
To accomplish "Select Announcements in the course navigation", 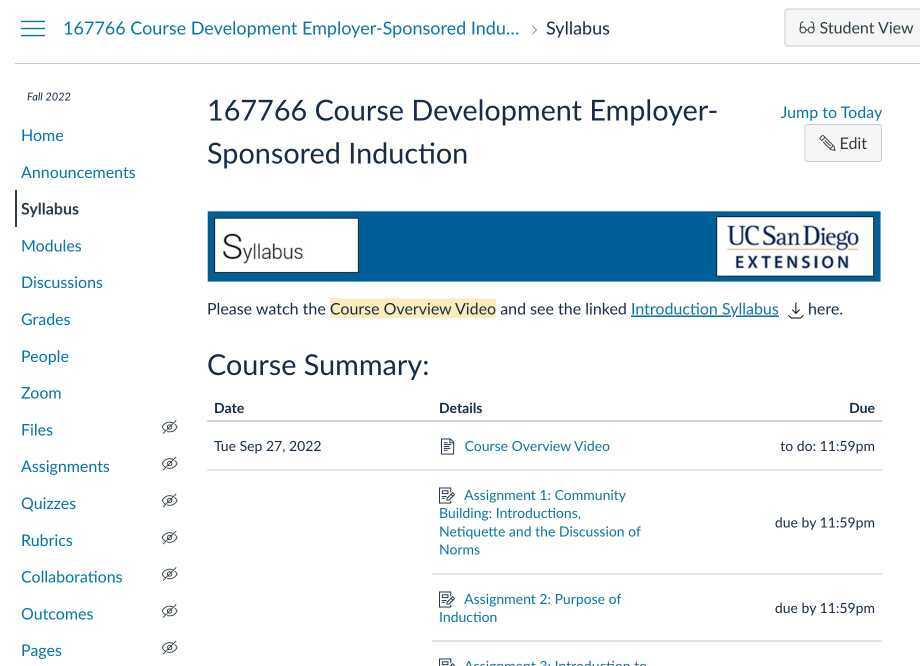I will pyautogui.click(x=78, y=172).
